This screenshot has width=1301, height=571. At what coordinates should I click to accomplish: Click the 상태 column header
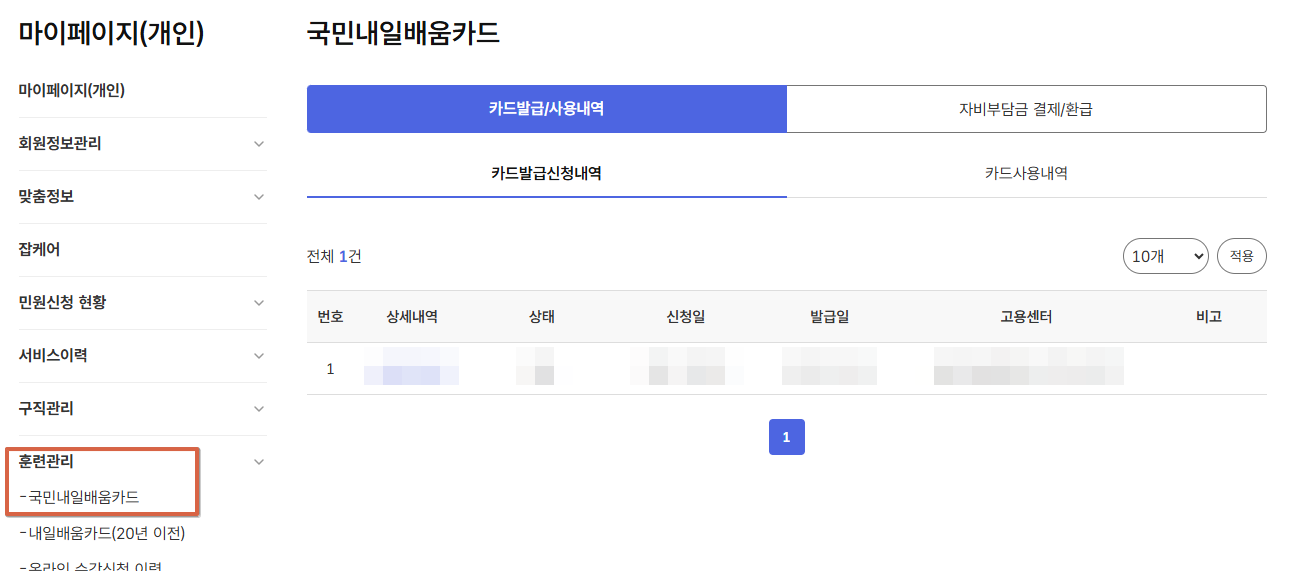542,317
